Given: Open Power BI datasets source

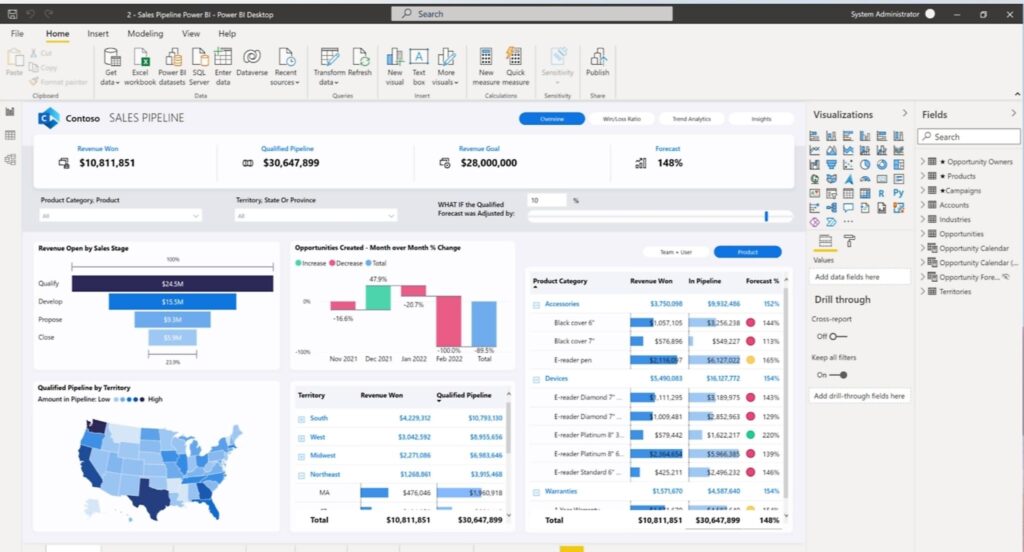Looking at the screenshot, I should coord(172,66).
